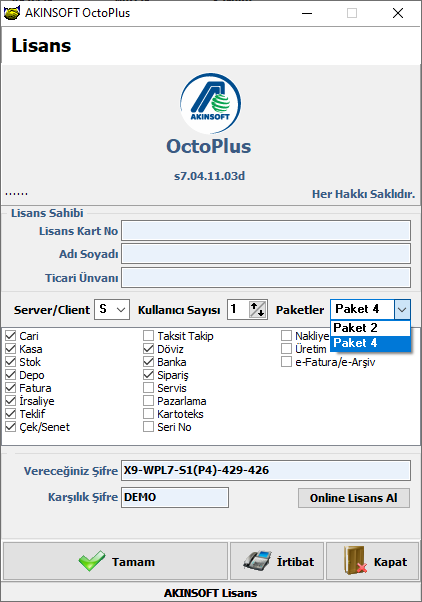
Task: Toggle the Kasa module checkbox
Action: tap(10, 349)
